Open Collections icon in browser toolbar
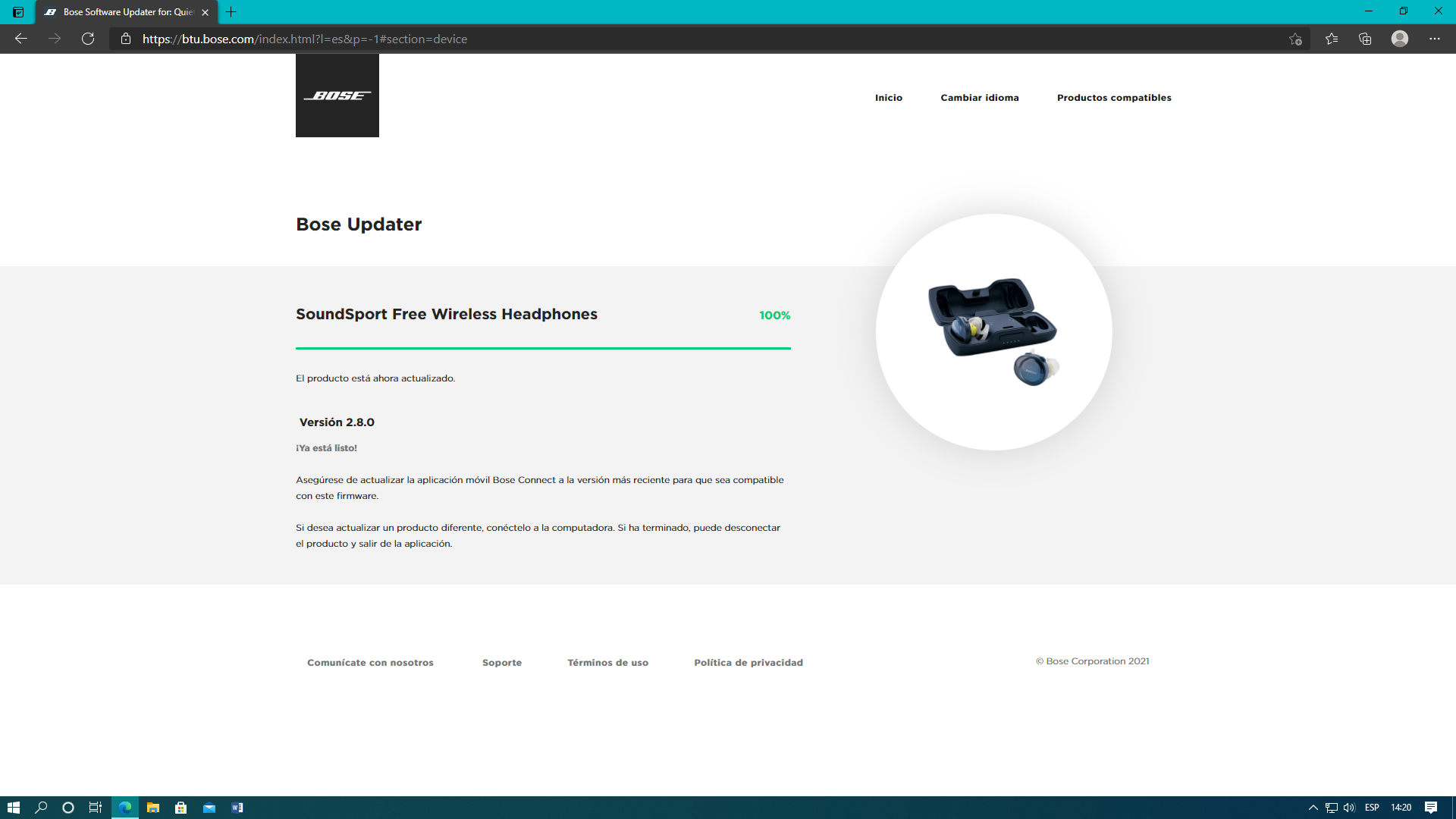The width and height of the screenshot is (1456, 819). (x=1365, y=39)
